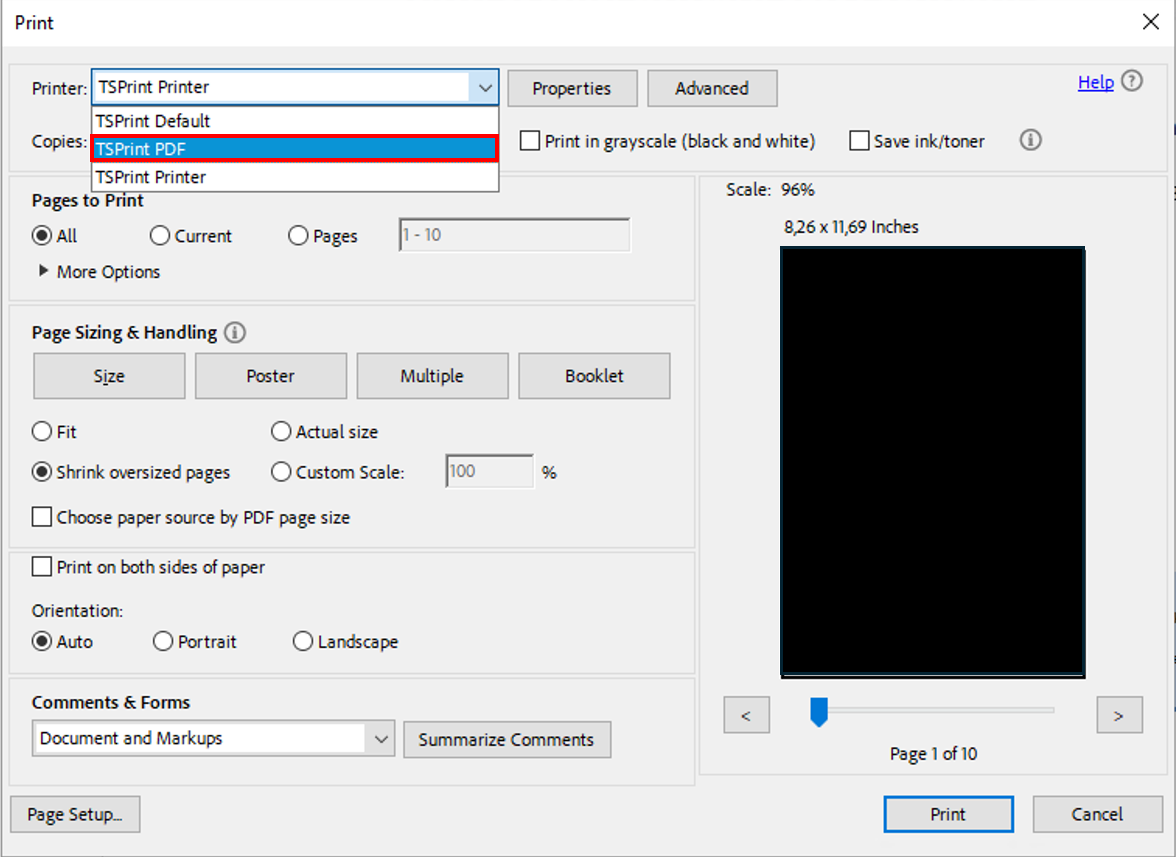Click the Poster button

(x=271, y=376)
